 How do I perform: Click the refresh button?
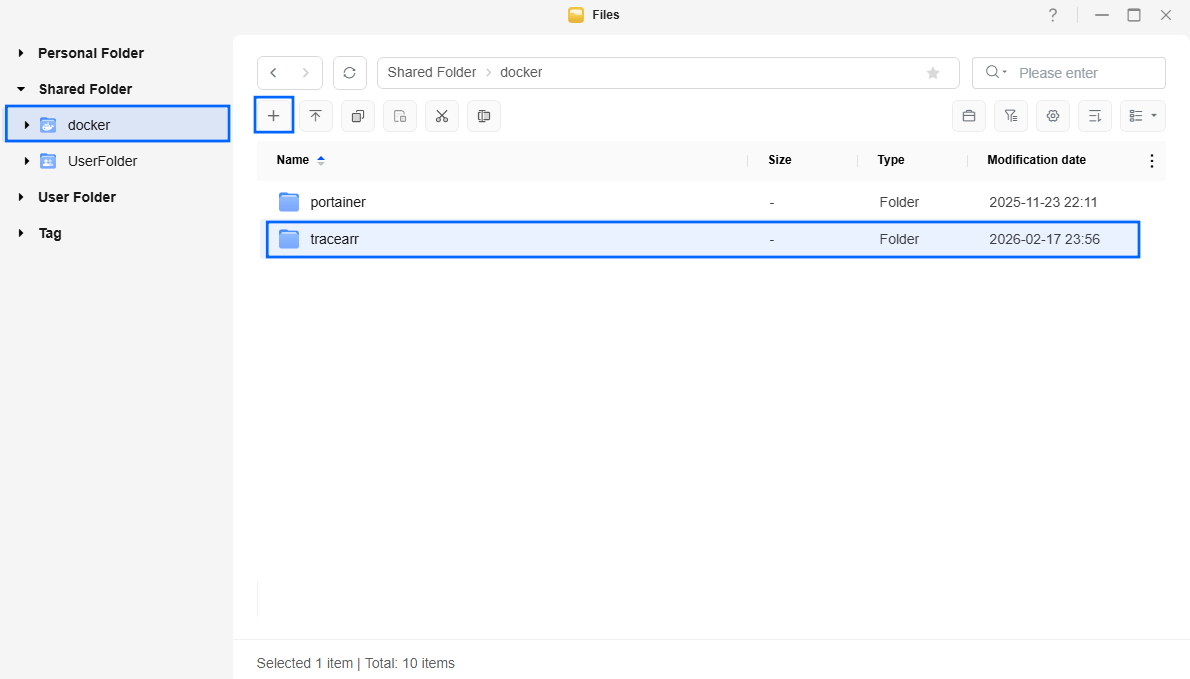(x=349, y=73)
